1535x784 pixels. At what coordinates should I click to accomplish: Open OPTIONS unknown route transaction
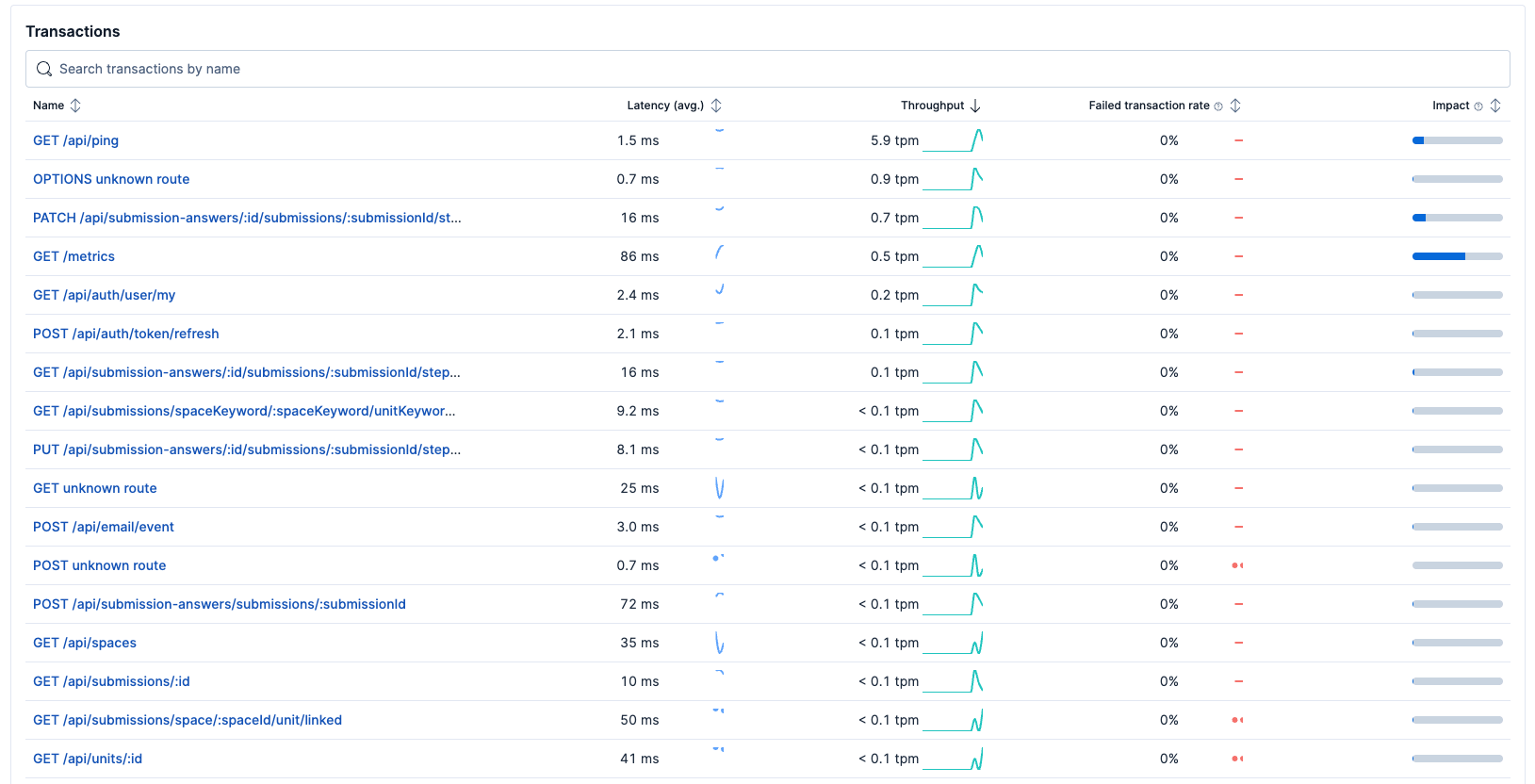[x=111, y=179]
